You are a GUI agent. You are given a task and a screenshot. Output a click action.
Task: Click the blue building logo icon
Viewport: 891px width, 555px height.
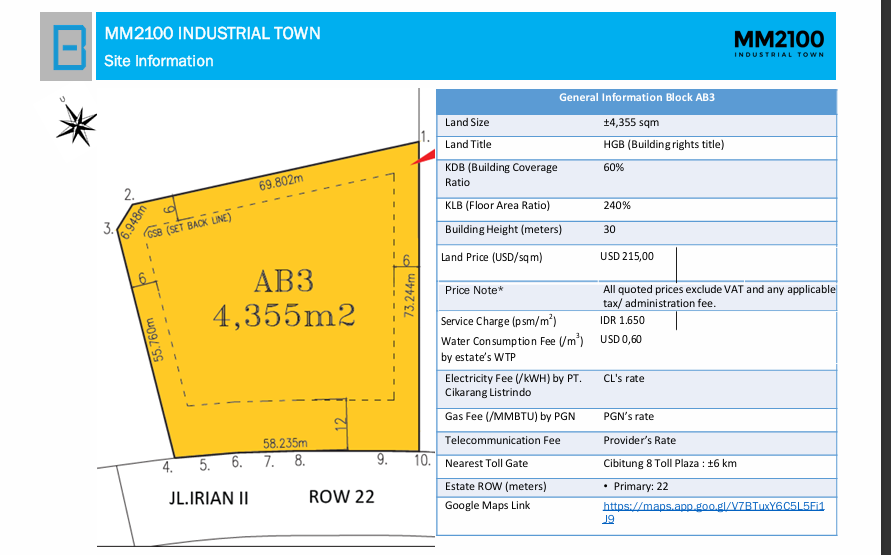click(70, 47)
